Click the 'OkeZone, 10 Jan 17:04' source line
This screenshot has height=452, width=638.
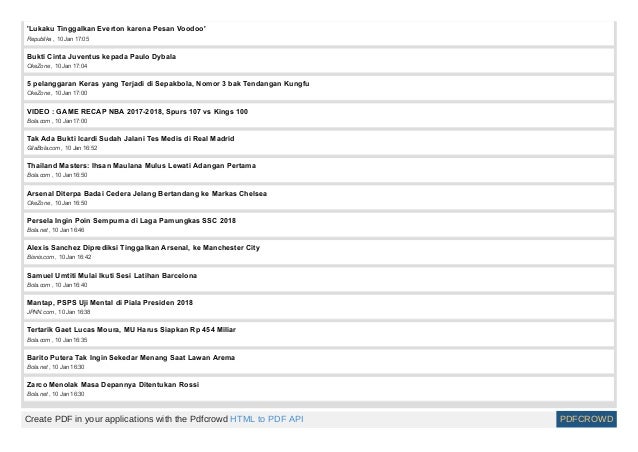[x=57, y=66]
